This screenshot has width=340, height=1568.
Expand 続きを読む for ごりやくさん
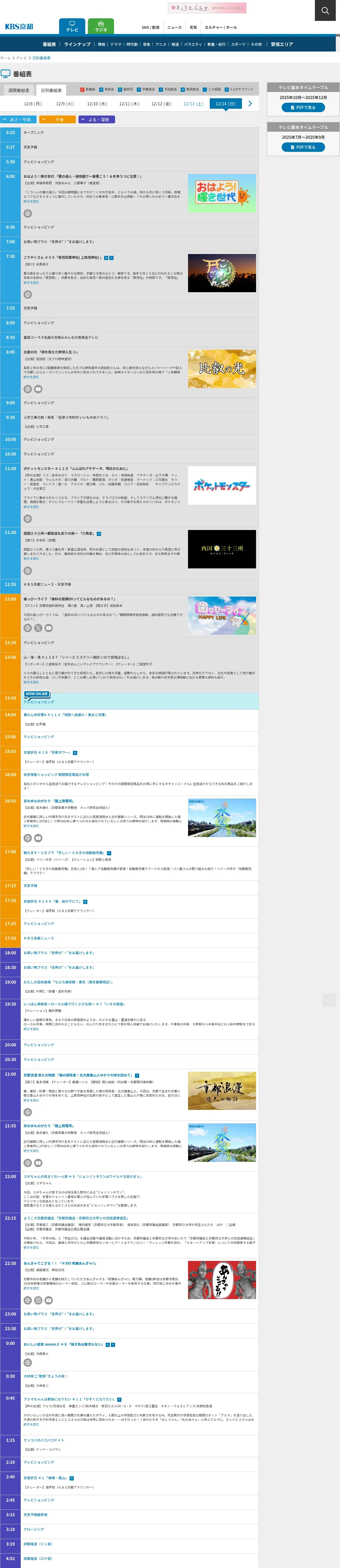pyautogui.click(x=31, y=283)
